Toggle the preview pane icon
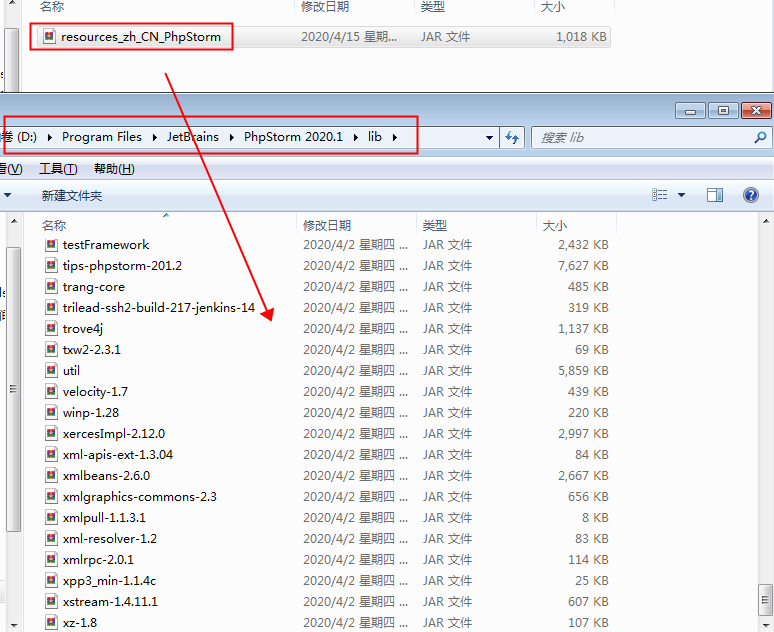774x632 pixels. coord(714,195)
